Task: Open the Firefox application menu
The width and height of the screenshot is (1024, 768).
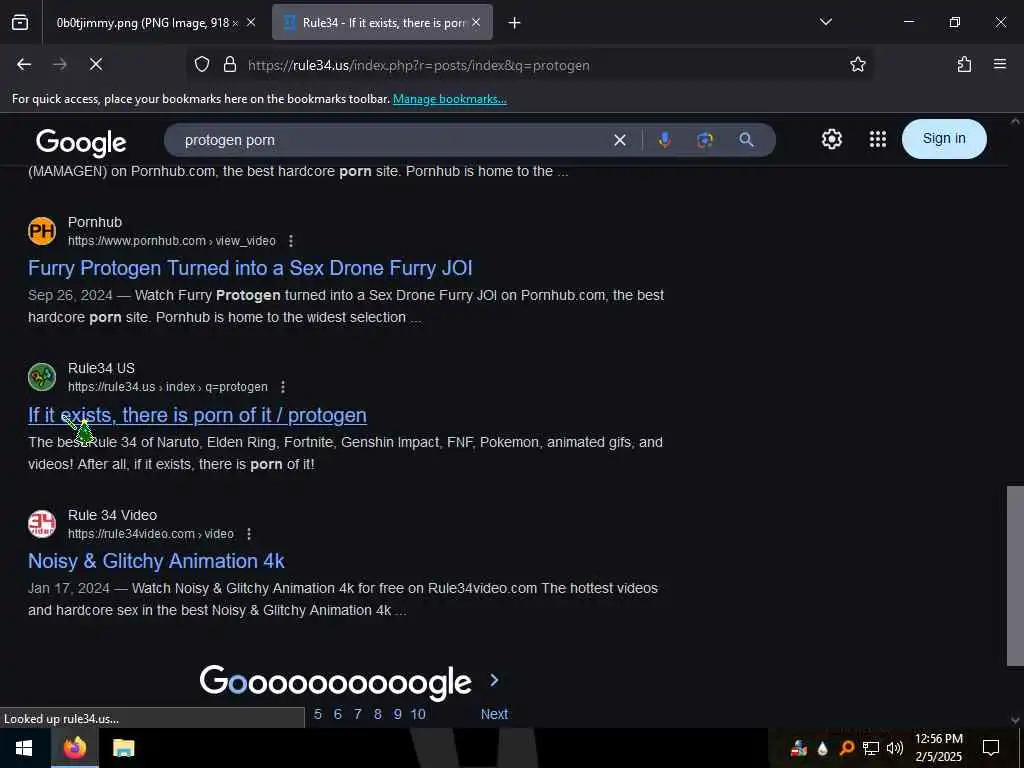Action: (999, 64)
